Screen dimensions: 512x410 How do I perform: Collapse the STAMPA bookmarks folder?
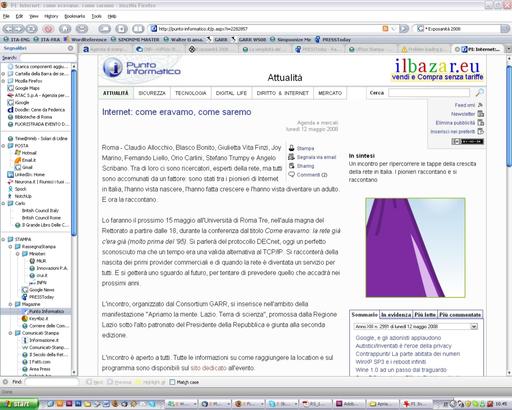pos(3,239)
